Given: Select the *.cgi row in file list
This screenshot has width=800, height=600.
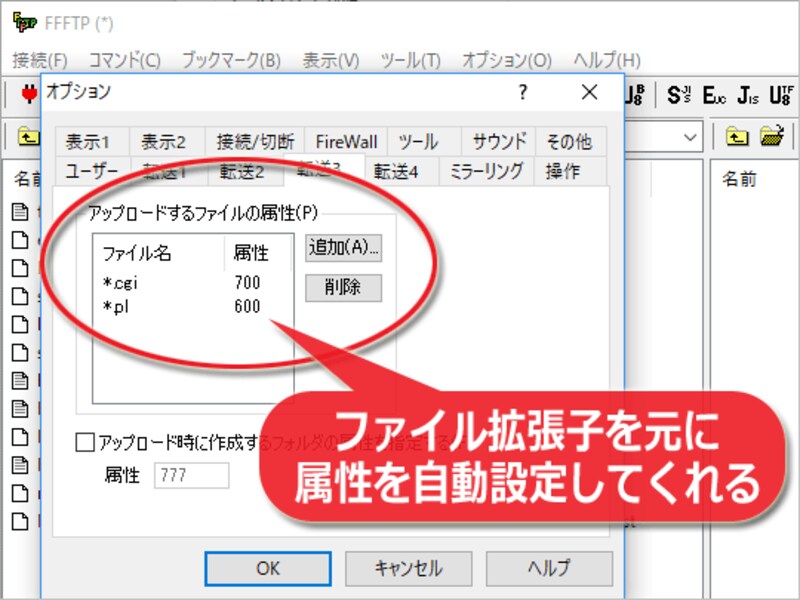Looking at the screenshot, I should [x=192, y=283].
